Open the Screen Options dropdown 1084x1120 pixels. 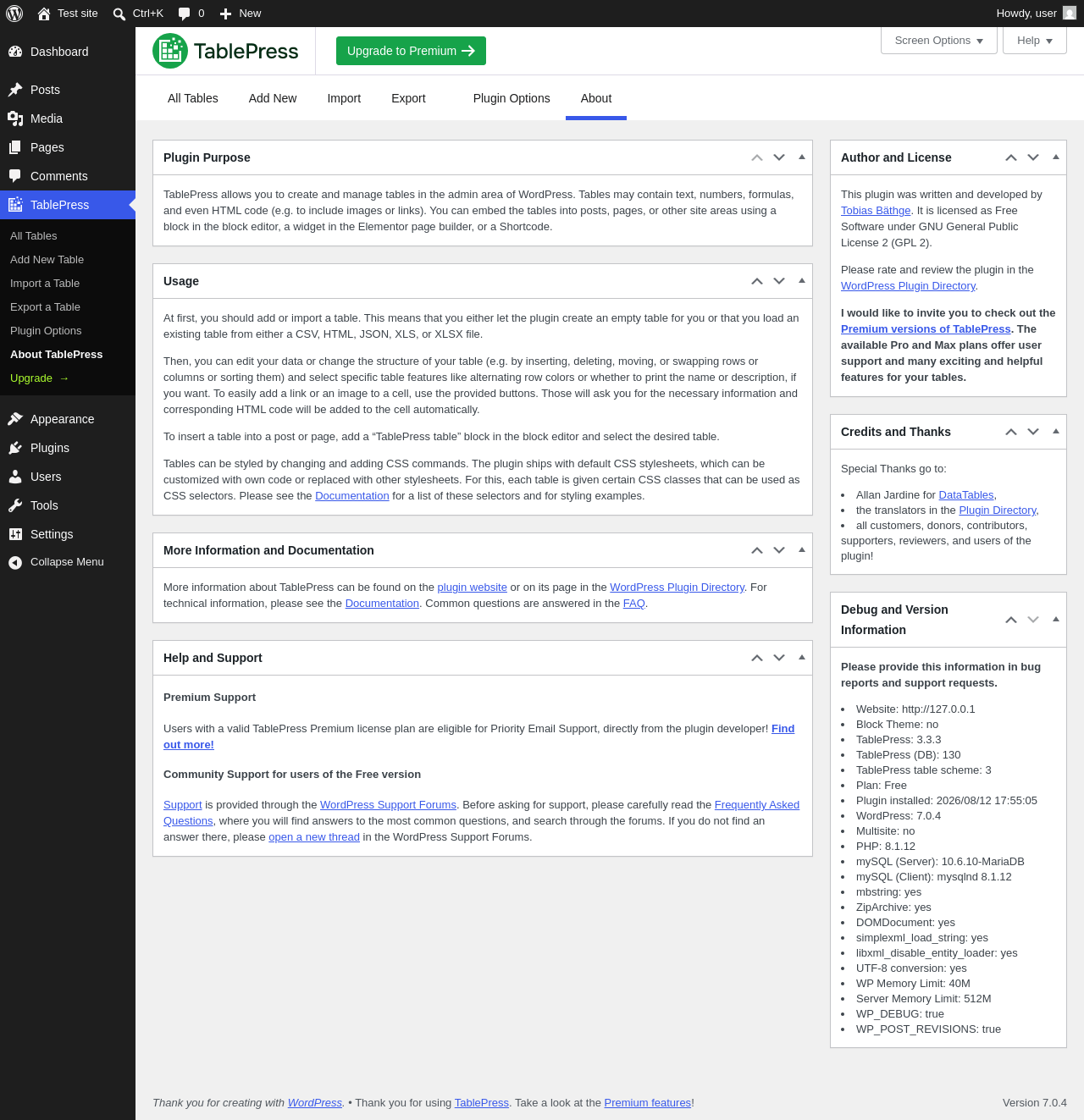[939, 41]
